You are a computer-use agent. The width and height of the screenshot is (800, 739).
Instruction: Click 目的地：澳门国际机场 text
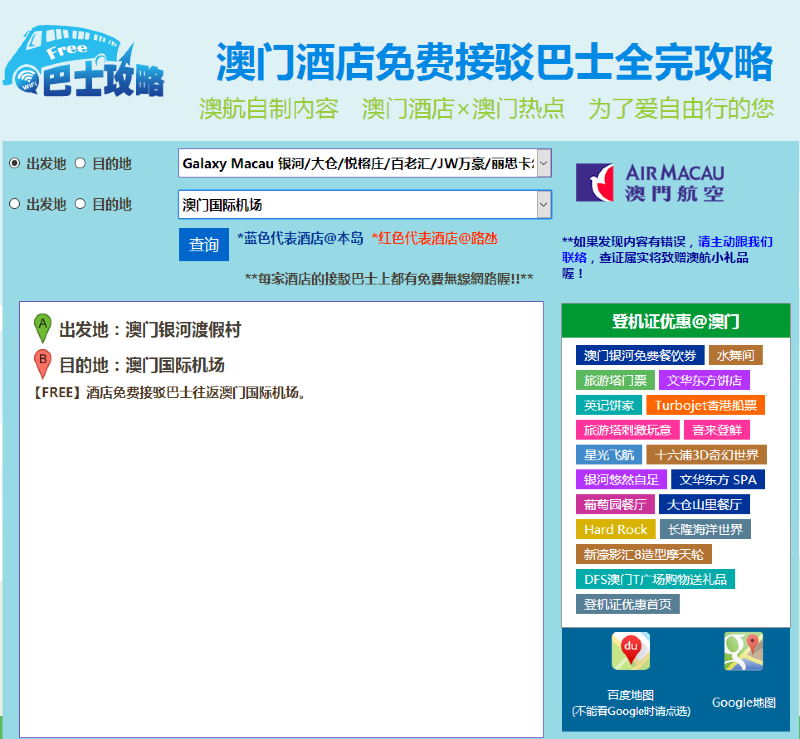[x=142, y=365]
